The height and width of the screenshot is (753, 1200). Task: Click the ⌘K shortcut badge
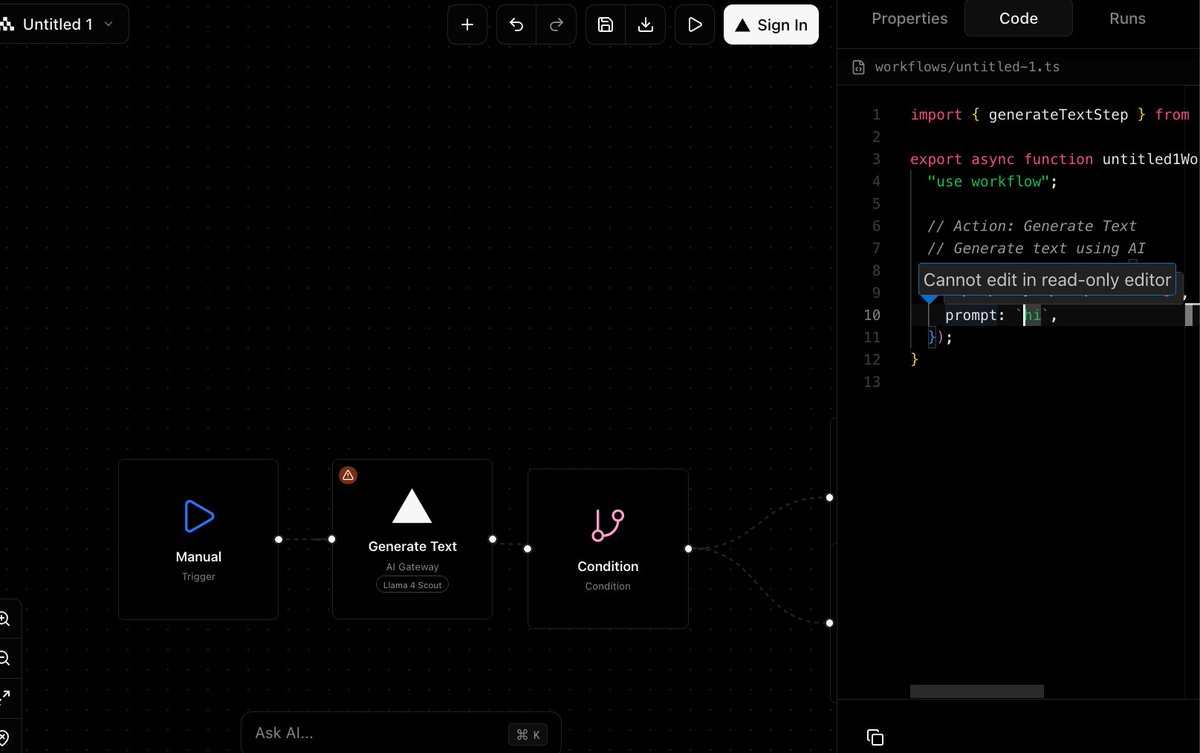(x=528, y=735)
